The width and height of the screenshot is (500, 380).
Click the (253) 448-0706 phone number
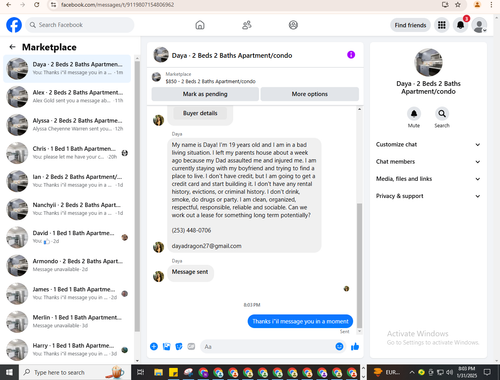pyautogui.click(x=191, y=230)
